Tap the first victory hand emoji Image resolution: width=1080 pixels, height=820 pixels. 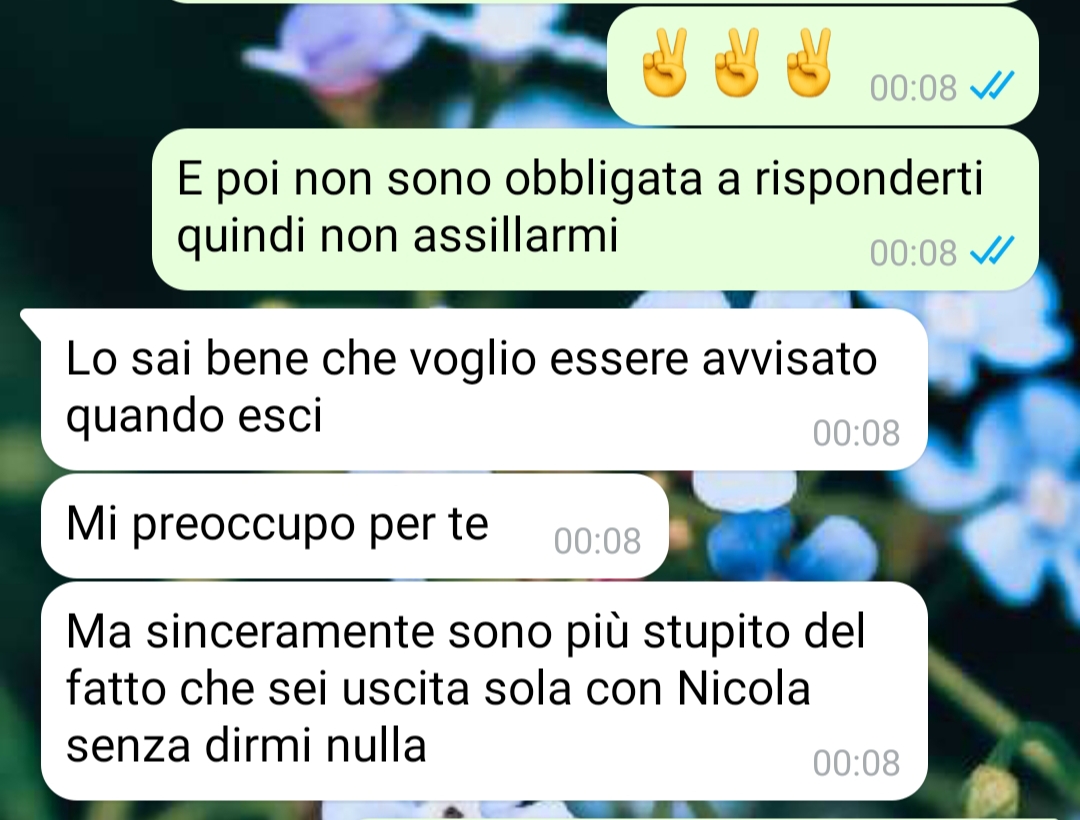[x=665, y=63]
